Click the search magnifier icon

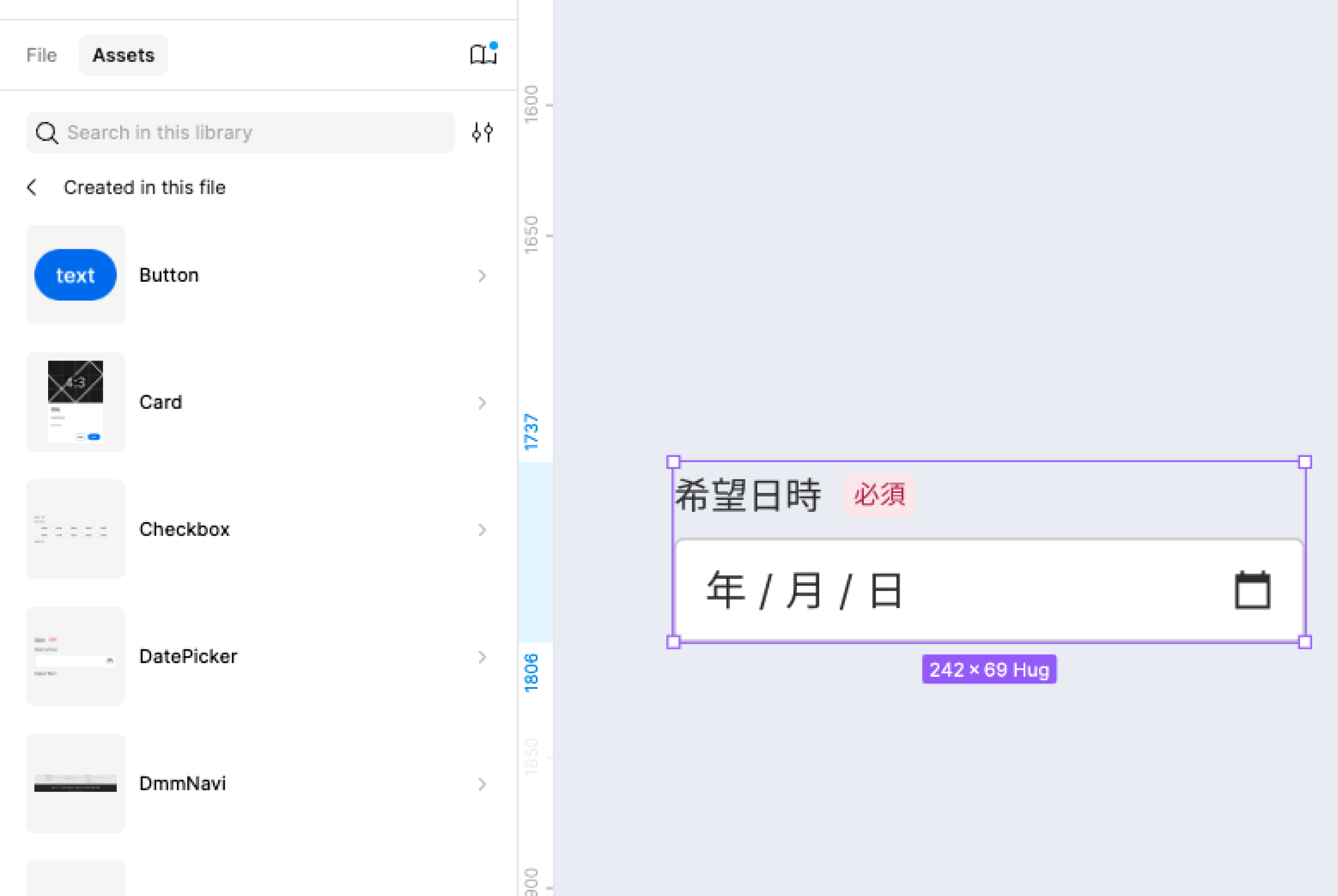[47, 133]
